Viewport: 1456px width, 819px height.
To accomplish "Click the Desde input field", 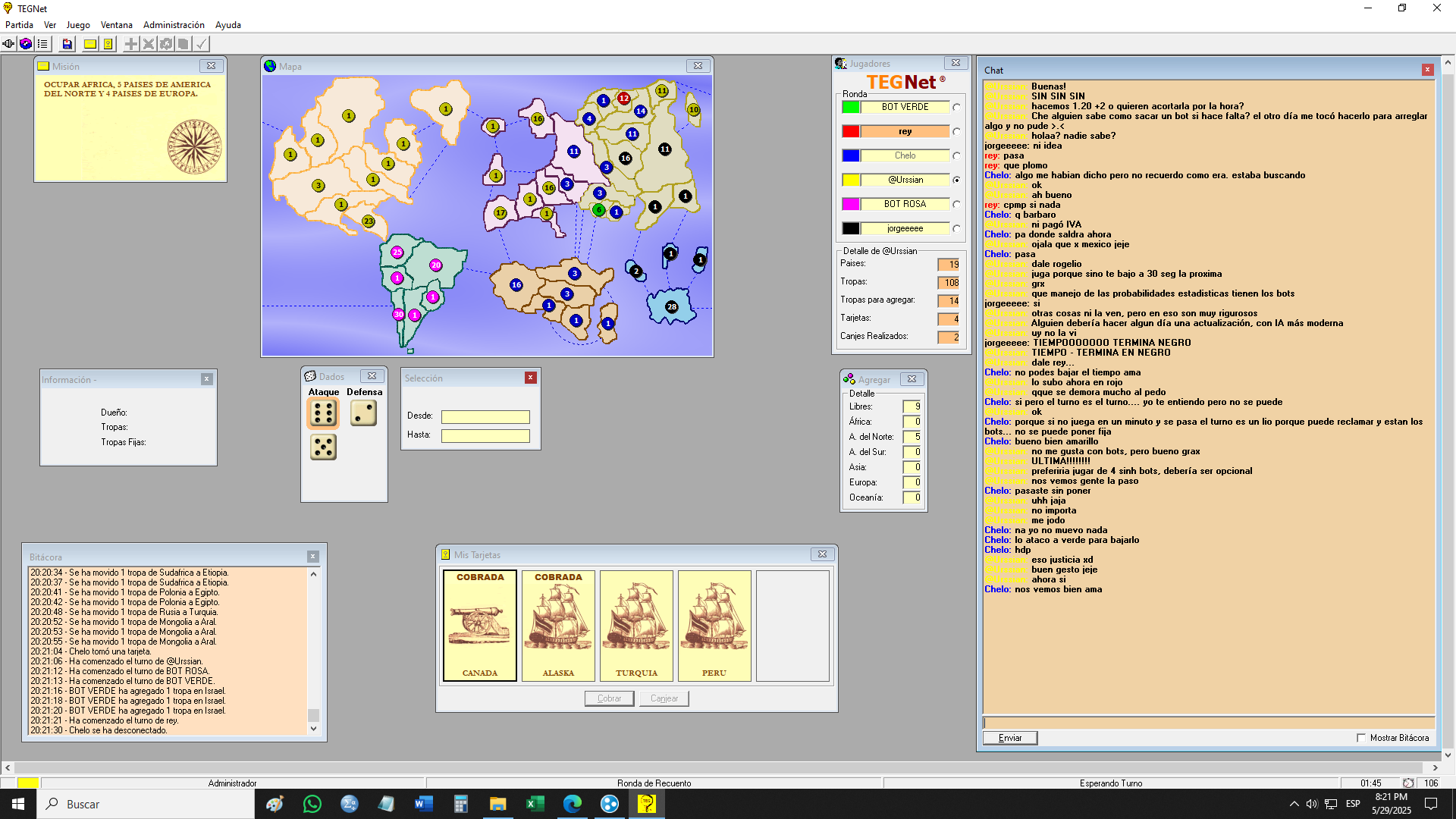I will click(485, 417).
